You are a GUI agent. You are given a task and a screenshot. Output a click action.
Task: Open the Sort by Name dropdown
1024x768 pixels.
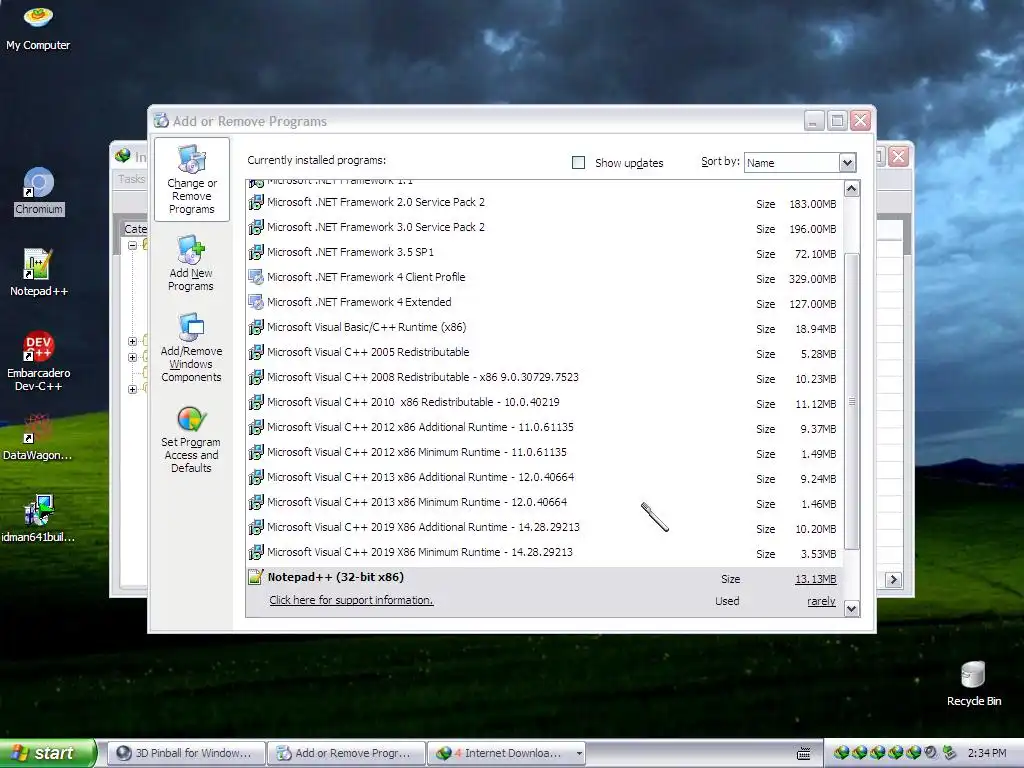point(847,163)
